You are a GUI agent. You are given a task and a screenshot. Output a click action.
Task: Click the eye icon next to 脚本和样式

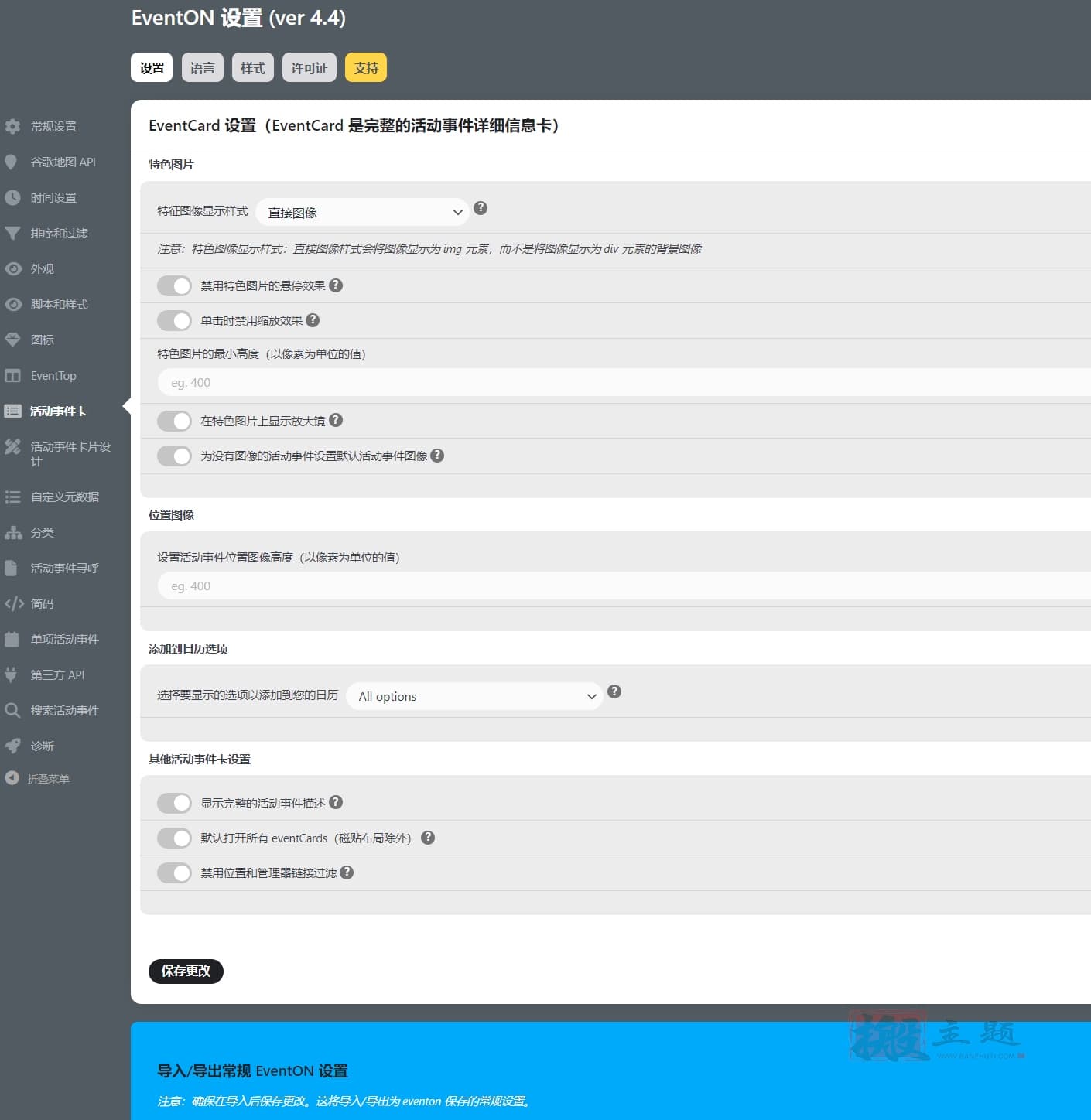click(13, 304)
